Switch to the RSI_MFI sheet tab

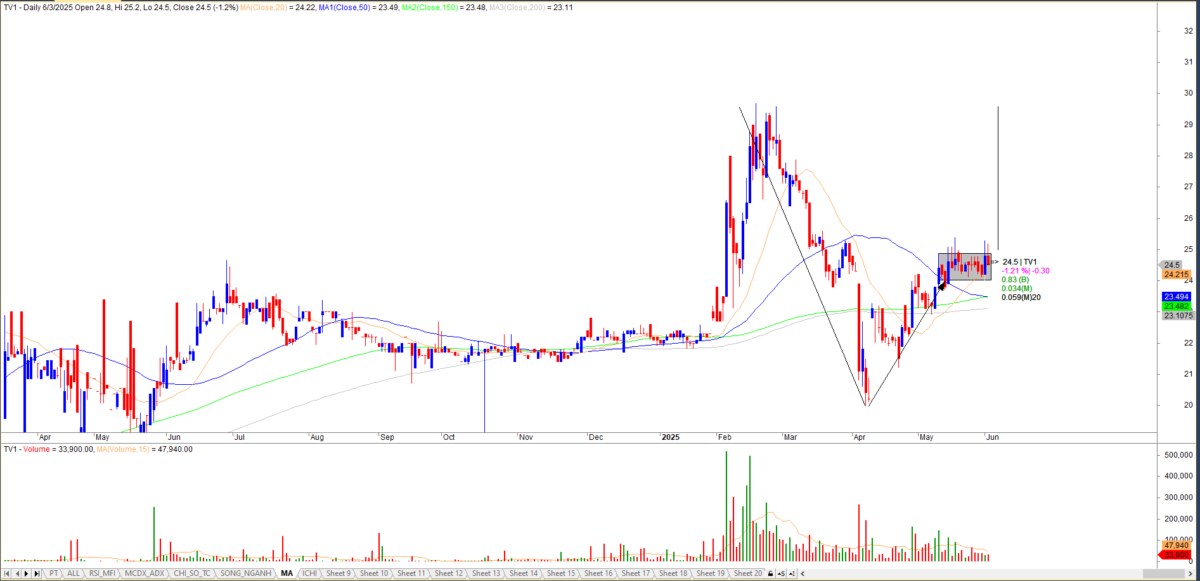tap(102, 573)
